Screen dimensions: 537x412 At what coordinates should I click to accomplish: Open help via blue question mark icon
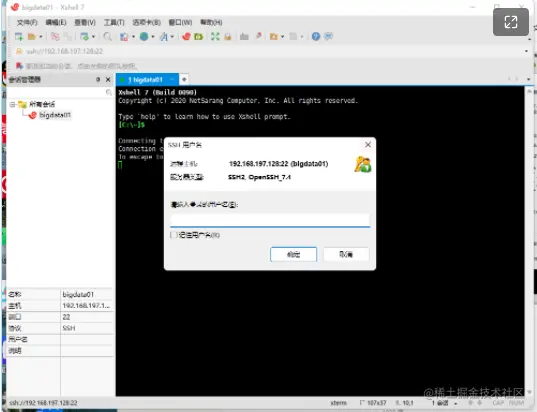pyautogui.click(x=316, y=36)
